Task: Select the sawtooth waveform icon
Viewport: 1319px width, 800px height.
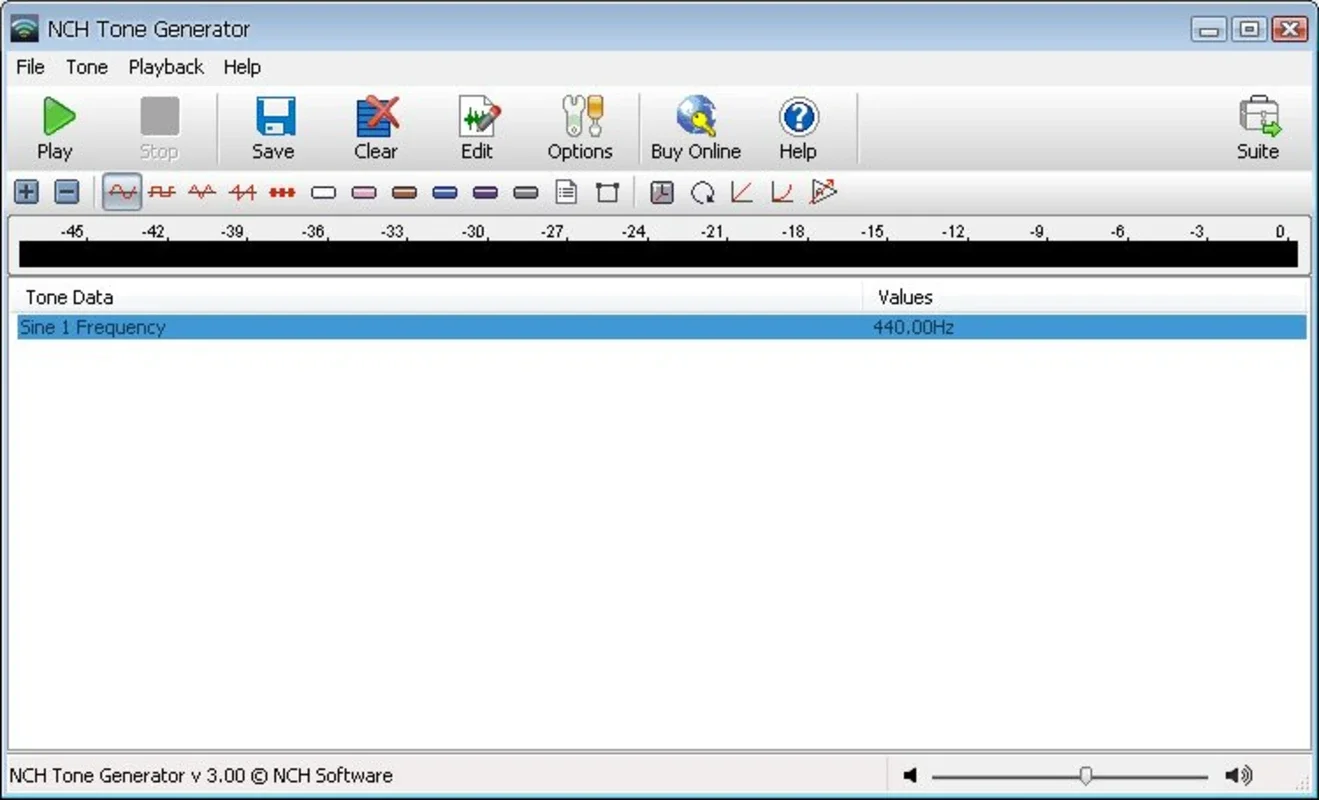Action: [x=242, y=192]
